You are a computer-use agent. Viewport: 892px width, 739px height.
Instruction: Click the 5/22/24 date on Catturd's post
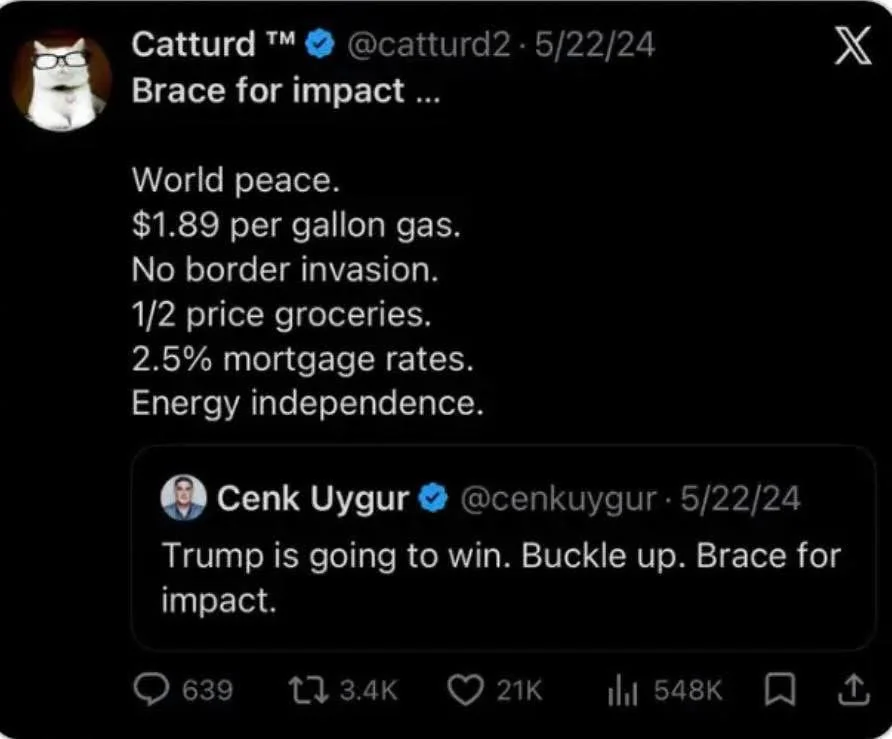[x=595, y=44]
